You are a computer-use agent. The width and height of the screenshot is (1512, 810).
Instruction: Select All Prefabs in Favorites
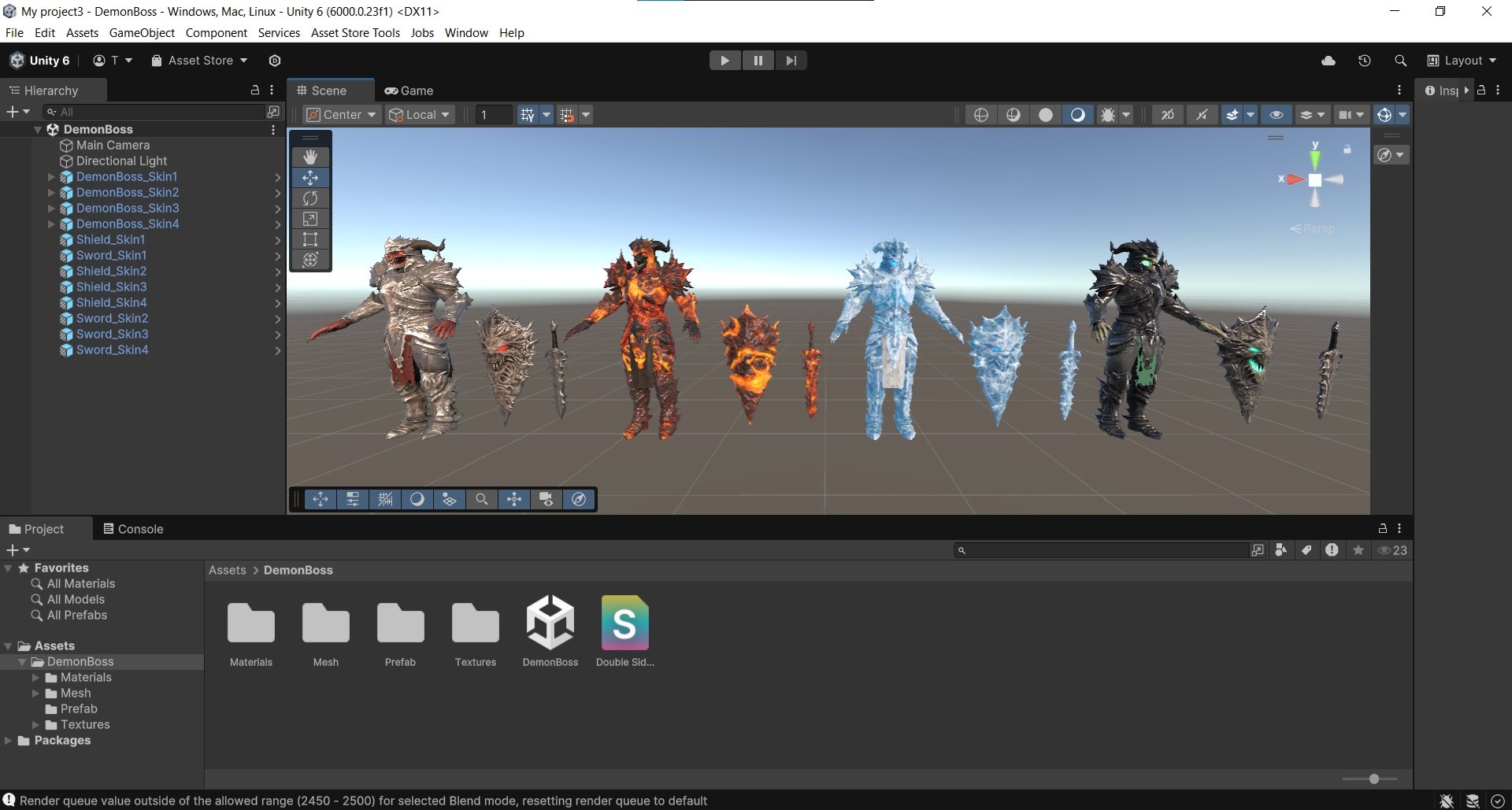76,616
